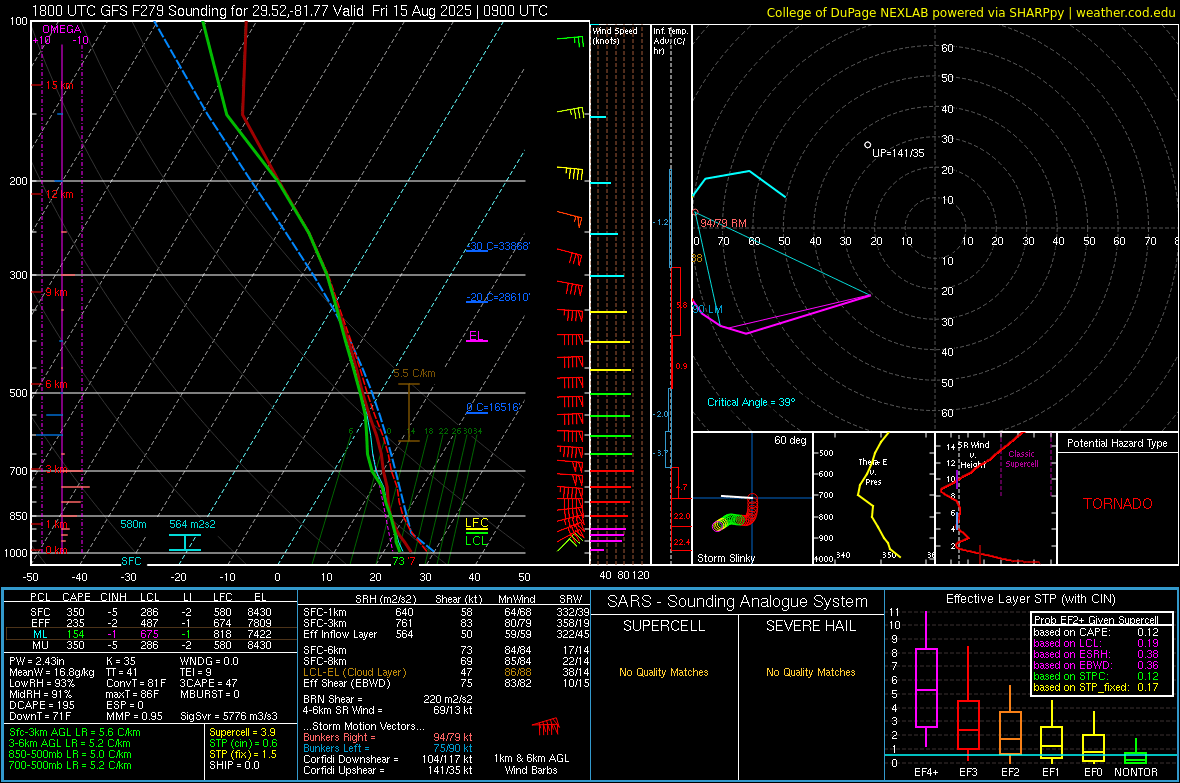The image size is (1180, 783).
Task: Click the '580m' effective inflow base label
Action: (x=133, y=524)
